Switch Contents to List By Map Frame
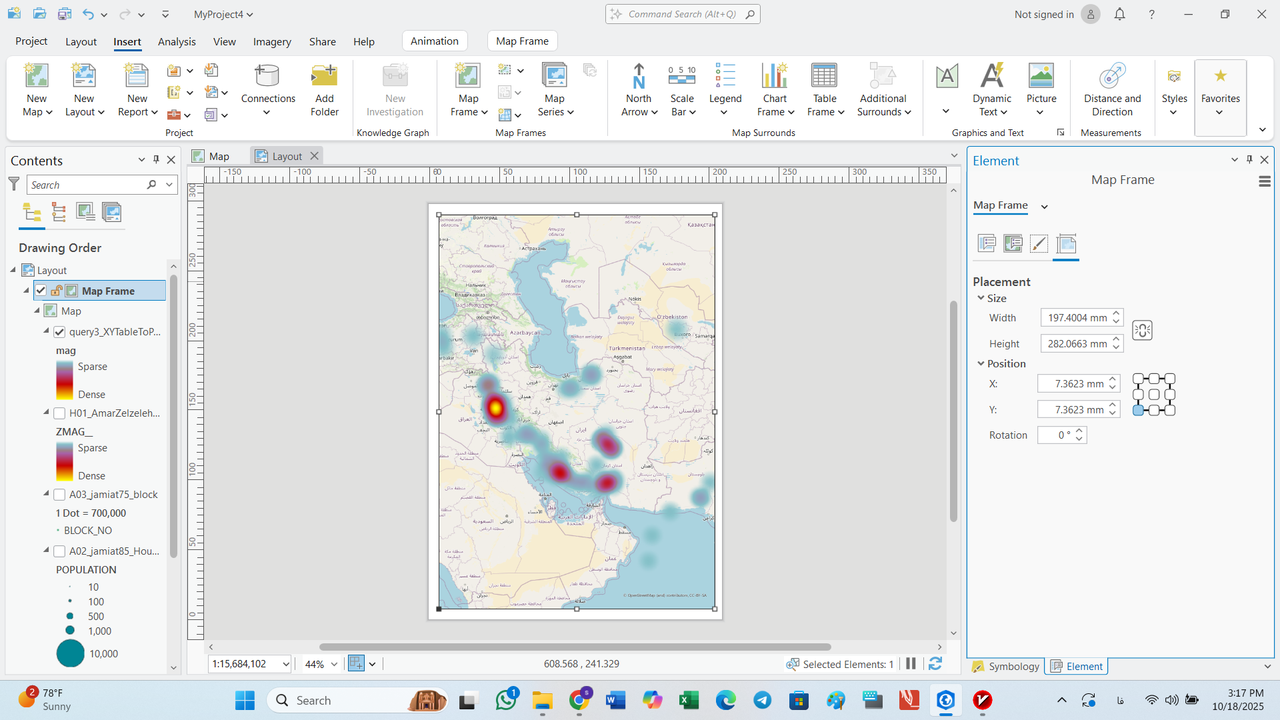This screenshot has width=1280, height=720. point(86,212)
